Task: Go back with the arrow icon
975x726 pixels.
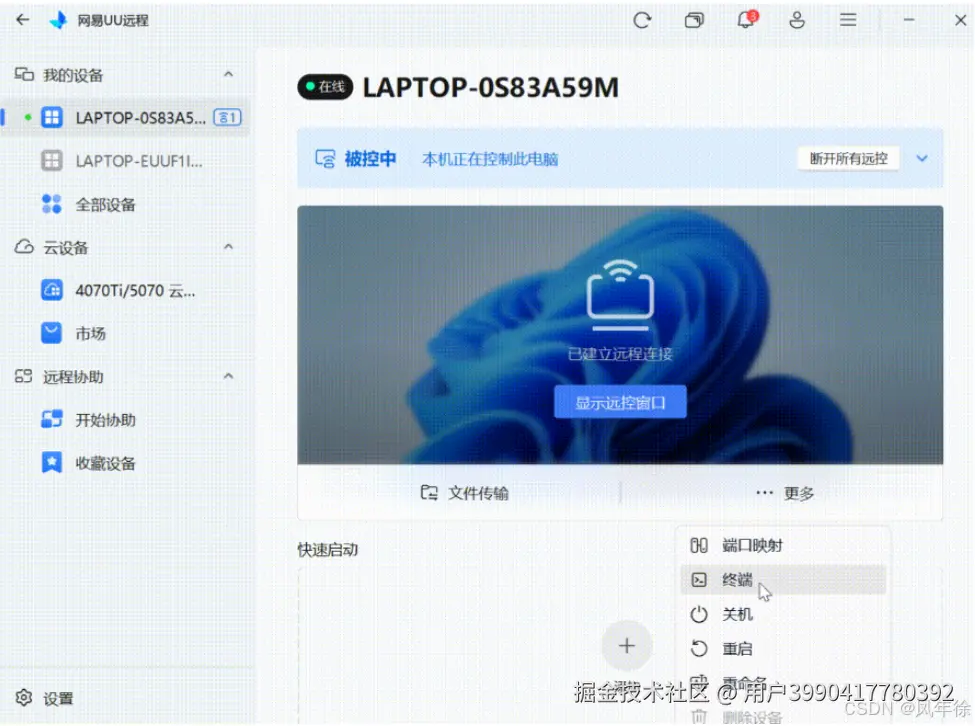Action: click(x=23, y=20)
